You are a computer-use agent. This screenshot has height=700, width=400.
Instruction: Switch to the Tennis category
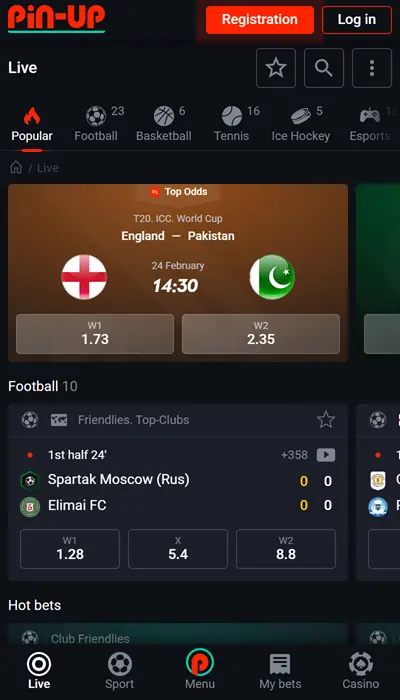(231, 124)
